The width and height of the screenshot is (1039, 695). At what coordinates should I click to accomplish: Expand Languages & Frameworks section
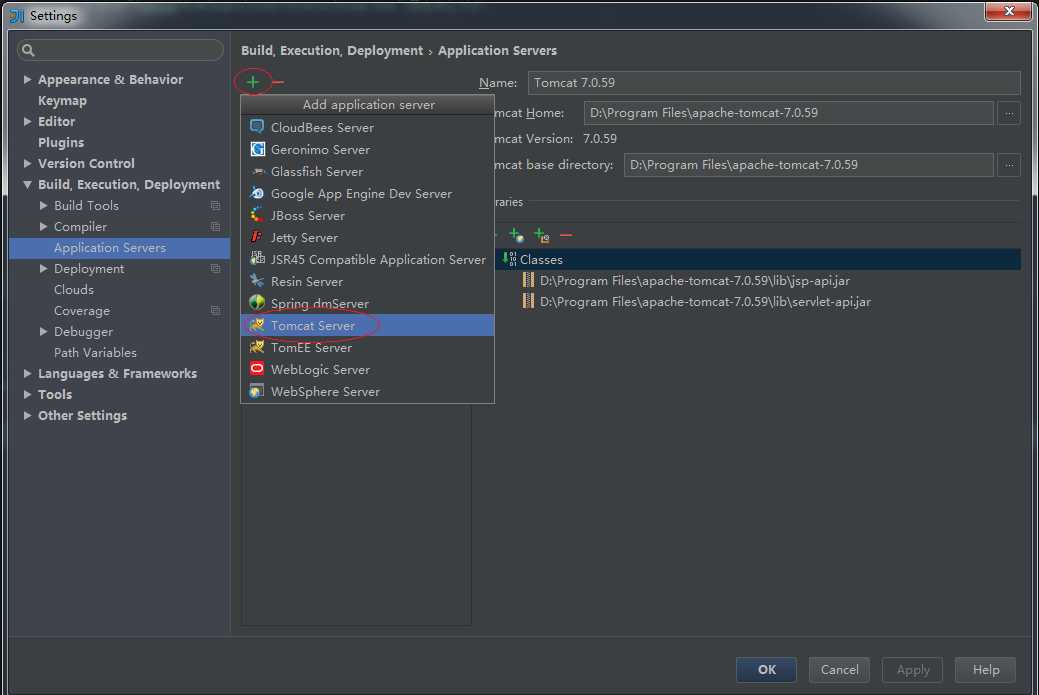(x=27, y=374)
